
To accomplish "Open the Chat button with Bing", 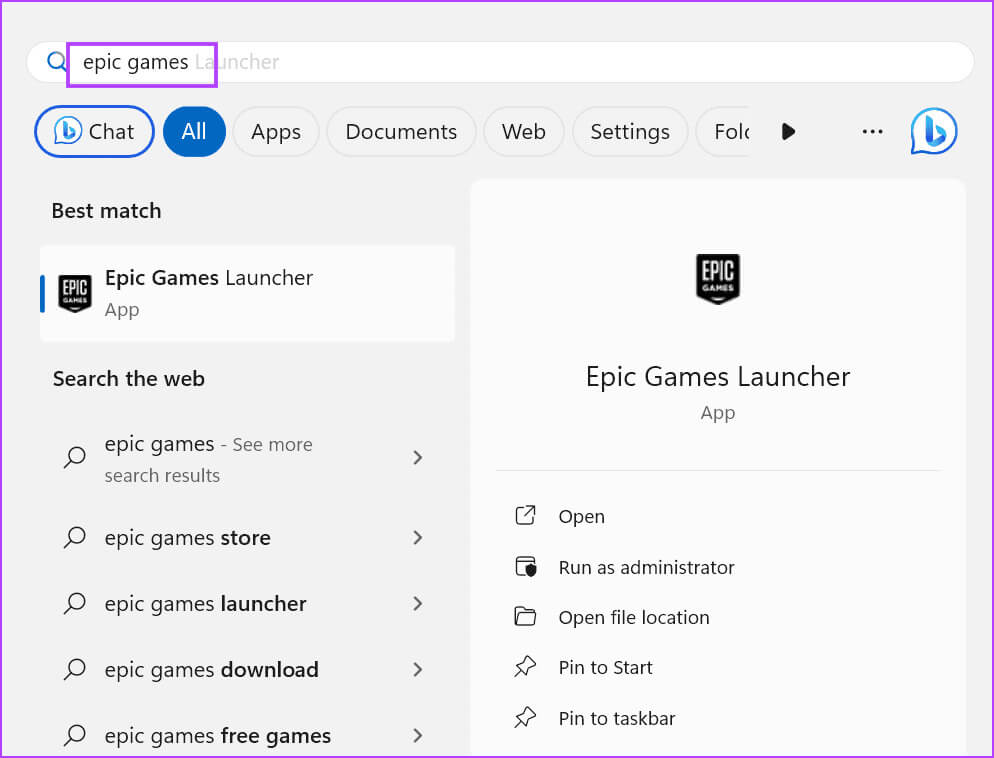I will click(x=94, y=132).
